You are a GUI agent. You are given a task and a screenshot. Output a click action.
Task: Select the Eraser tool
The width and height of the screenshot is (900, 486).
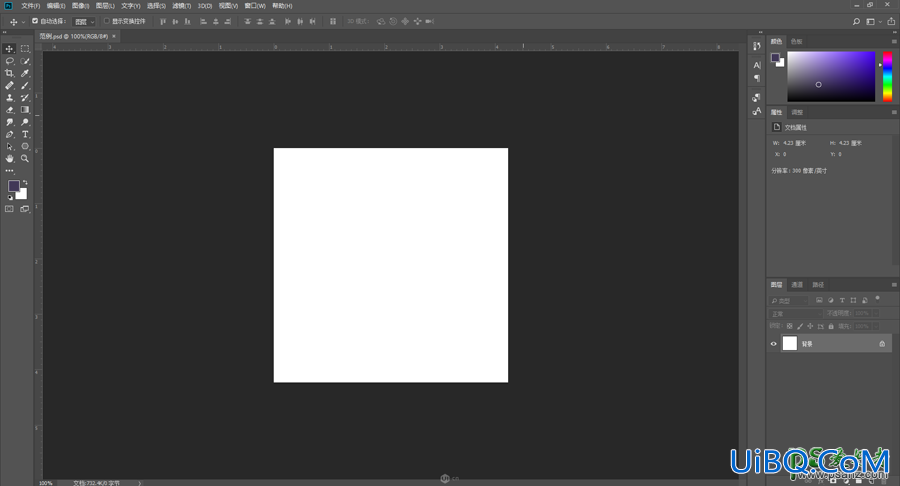(x=9, y=110)
